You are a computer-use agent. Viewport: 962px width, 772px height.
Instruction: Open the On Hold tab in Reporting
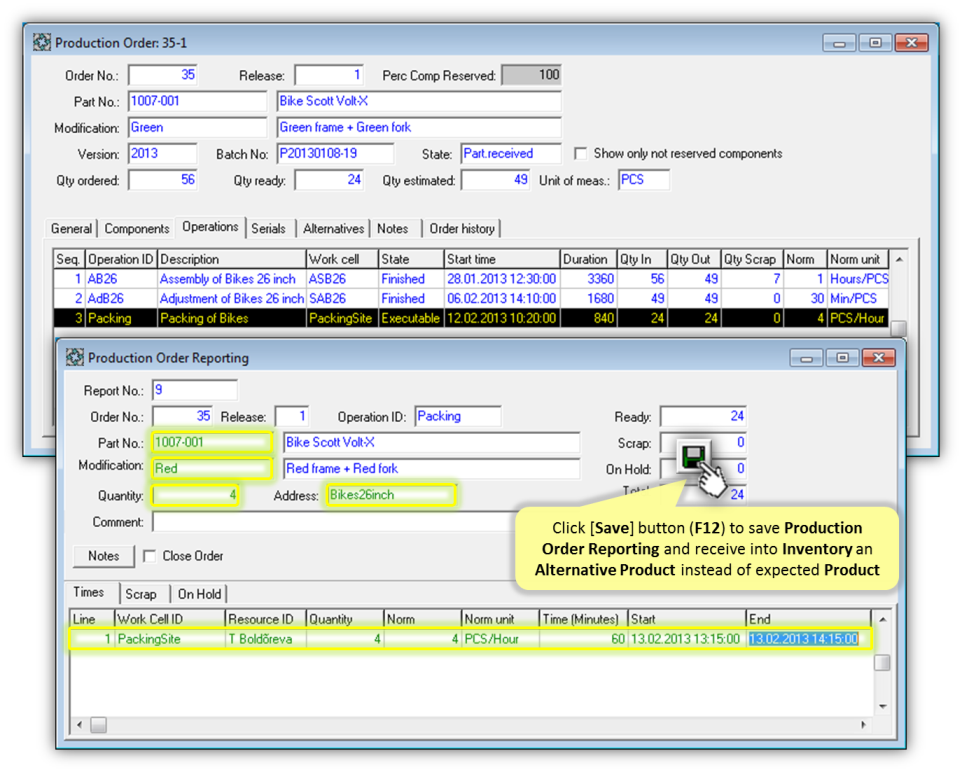[x=199, y=594]
